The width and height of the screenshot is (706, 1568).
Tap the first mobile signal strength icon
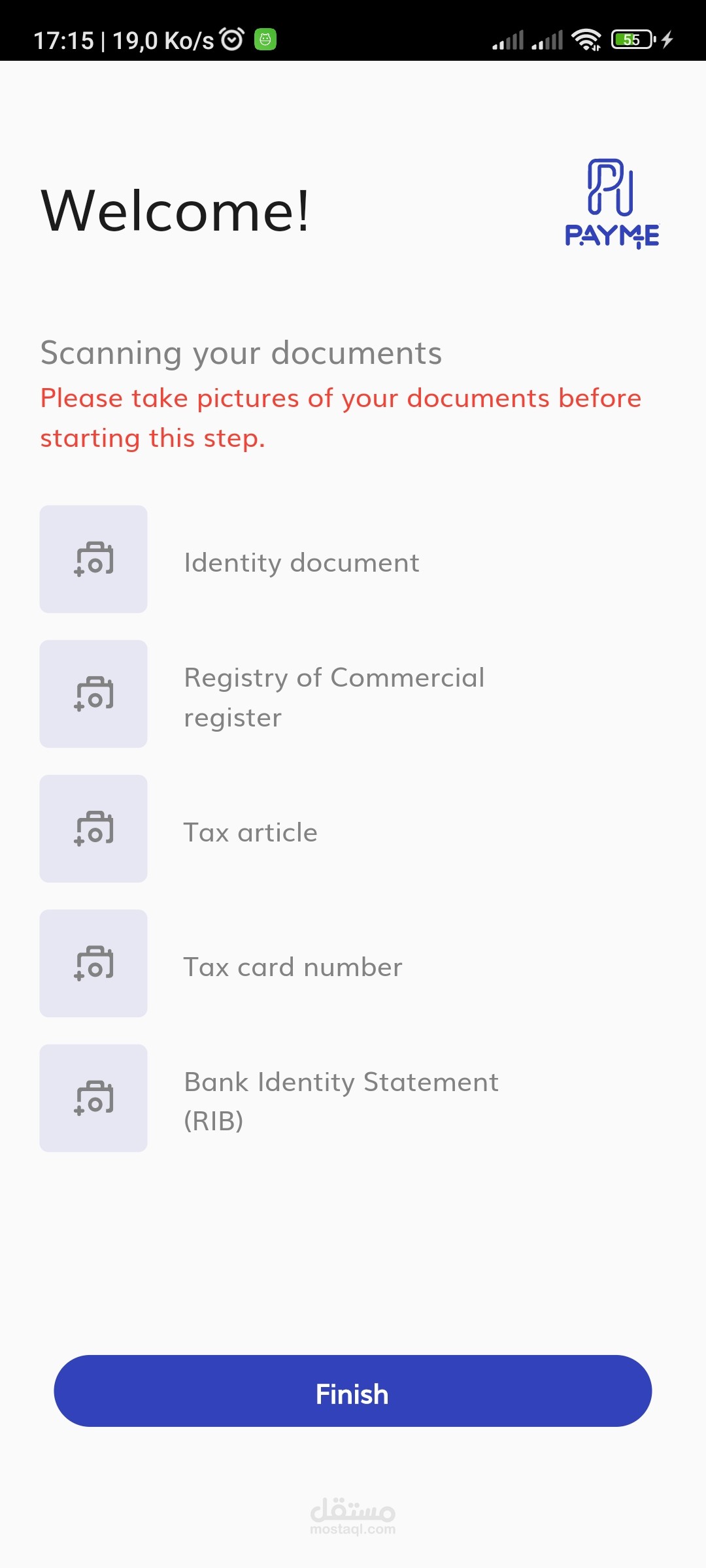tap(508, 40)
